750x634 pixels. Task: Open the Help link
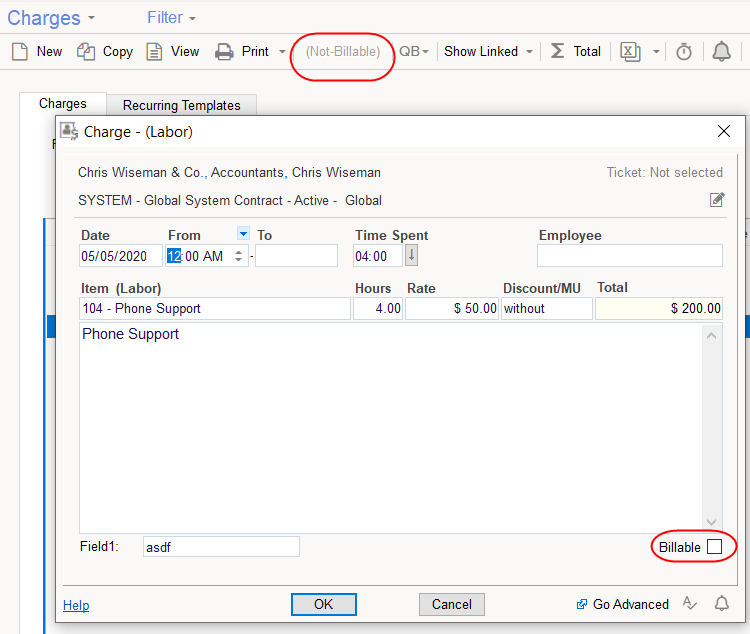click(76, 605)
